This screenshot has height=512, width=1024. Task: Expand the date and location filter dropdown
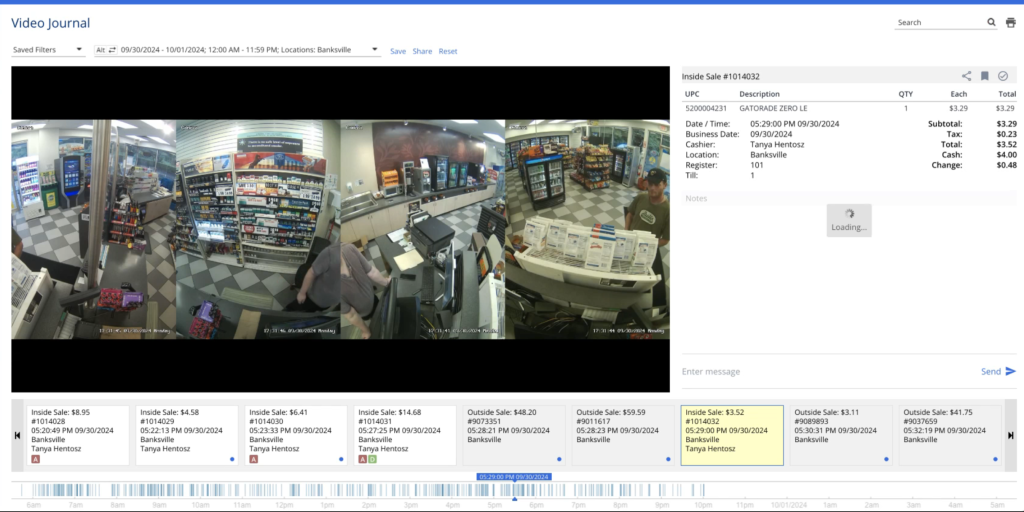(x=374, y=50)
